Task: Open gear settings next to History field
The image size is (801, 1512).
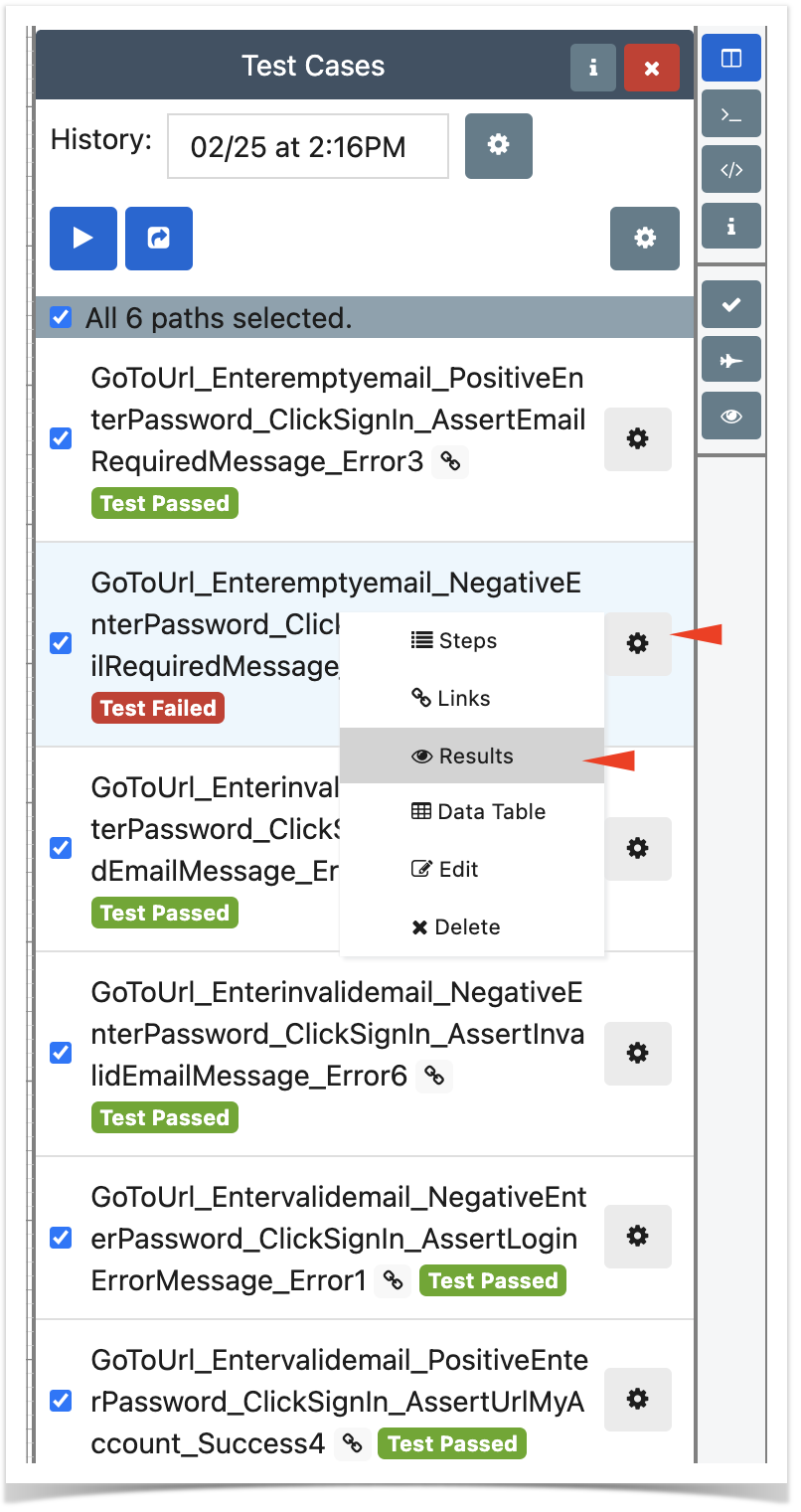Action: point(499,145)
